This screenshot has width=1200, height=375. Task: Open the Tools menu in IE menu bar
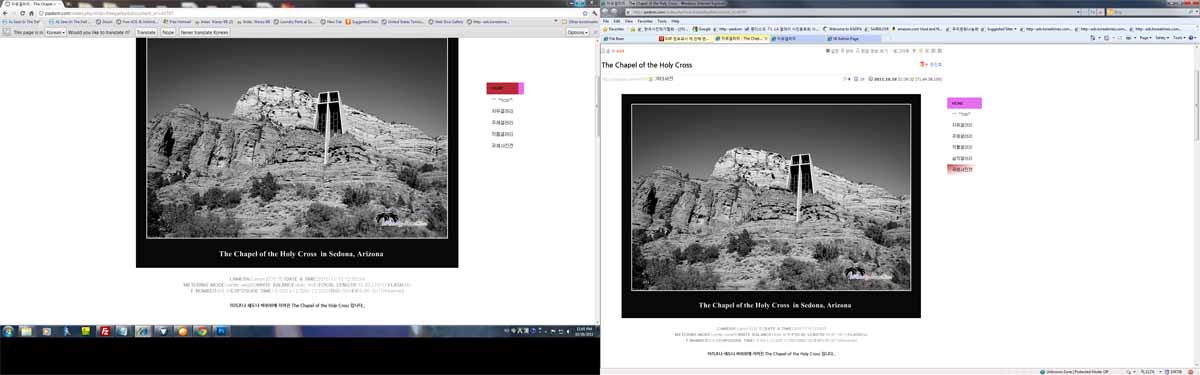tap(662, 21)
